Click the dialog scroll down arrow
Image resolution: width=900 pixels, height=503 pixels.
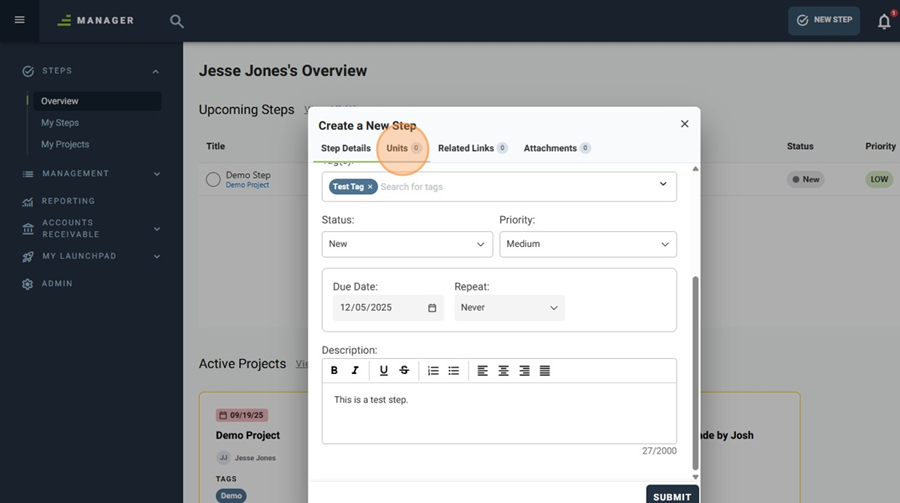695,477
